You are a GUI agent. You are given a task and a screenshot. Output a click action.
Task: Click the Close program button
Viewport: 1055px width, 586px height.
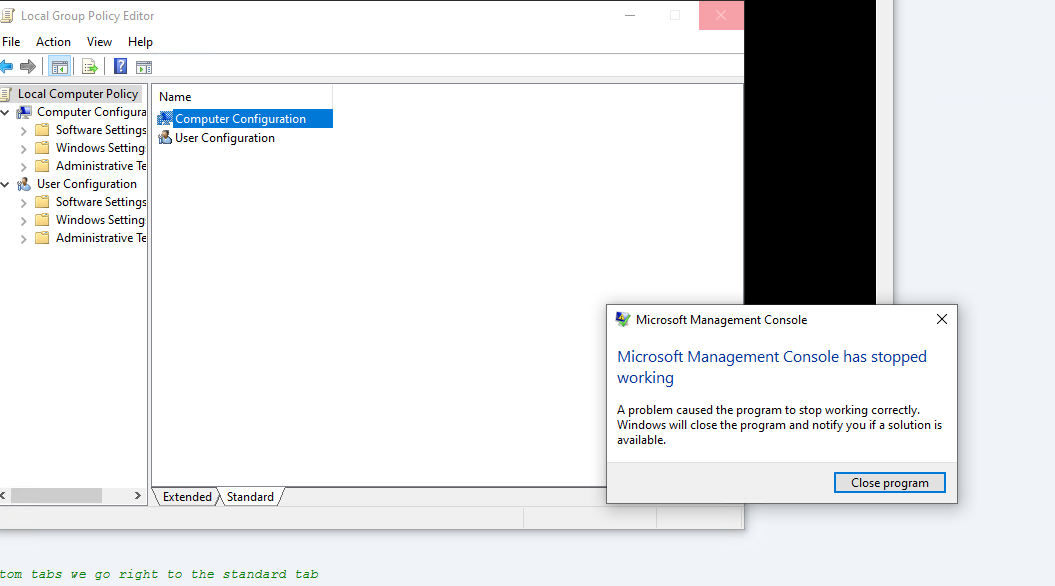pos(889,482)
